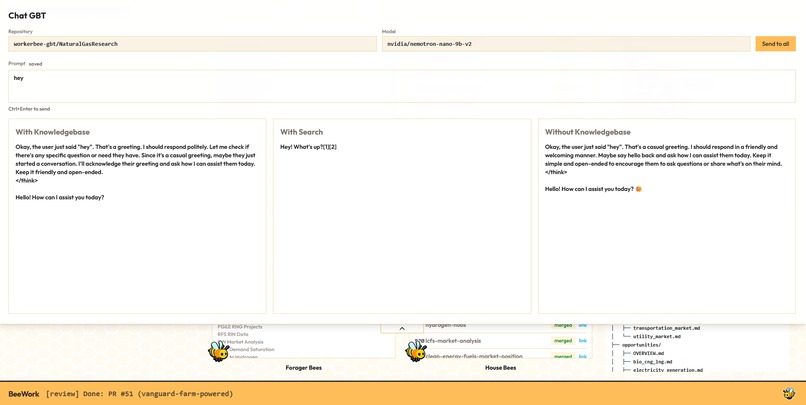Select transportation_market.md in file tree

pyautogui.click(x=666, y=328)
